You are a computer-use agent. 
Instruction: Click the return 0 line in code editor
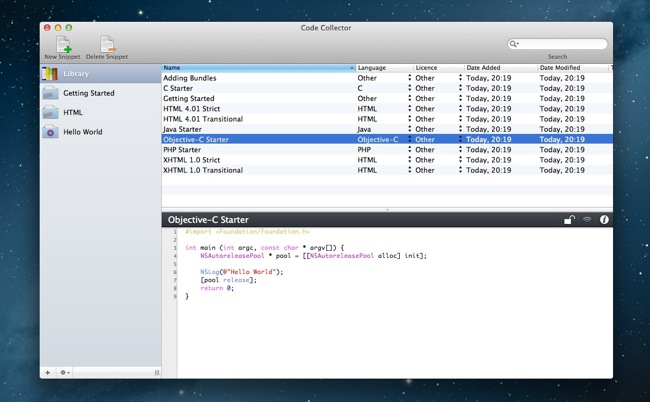pyautogui.click(x=217, y=288)
